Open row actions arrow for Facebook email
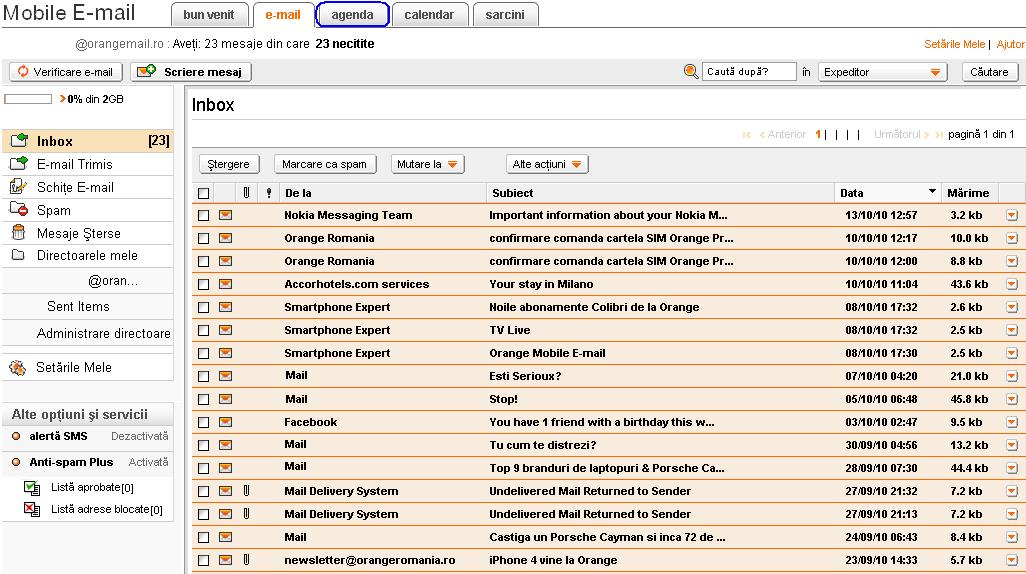 pos(1012,422)
